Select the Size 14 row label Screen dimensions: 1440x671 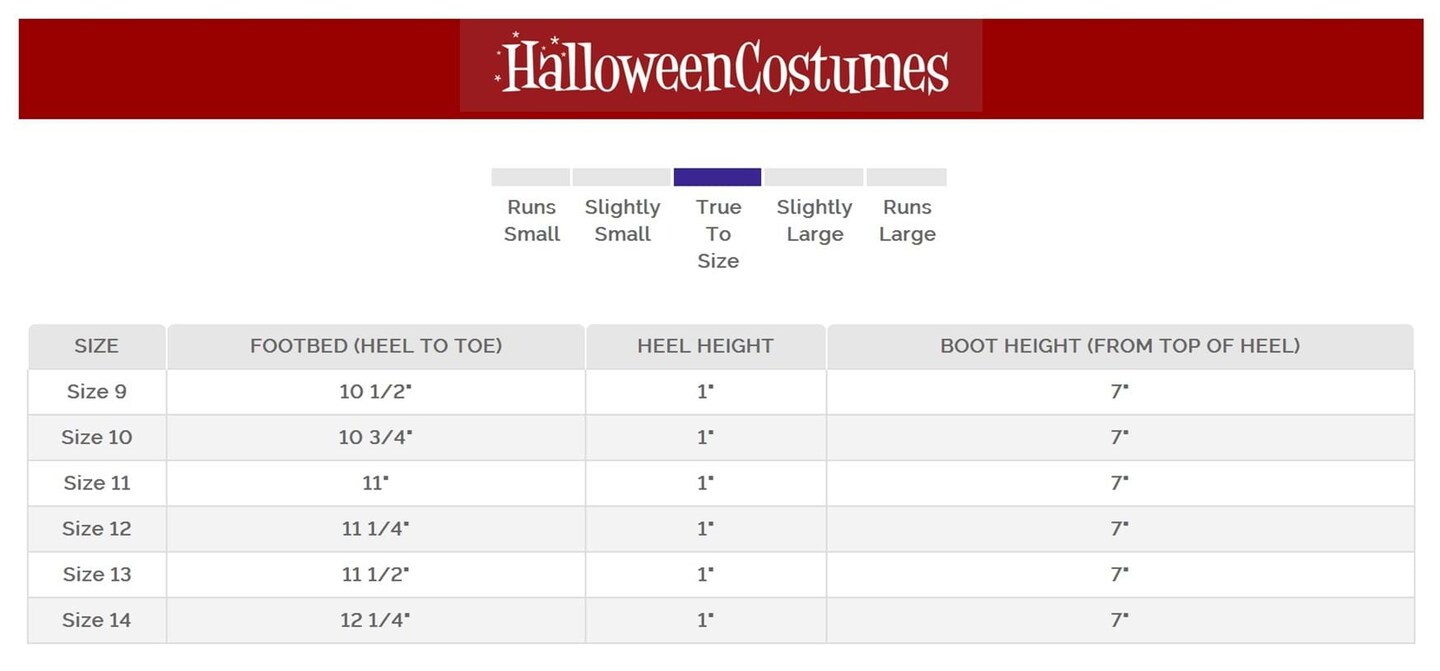coord(97,620)
